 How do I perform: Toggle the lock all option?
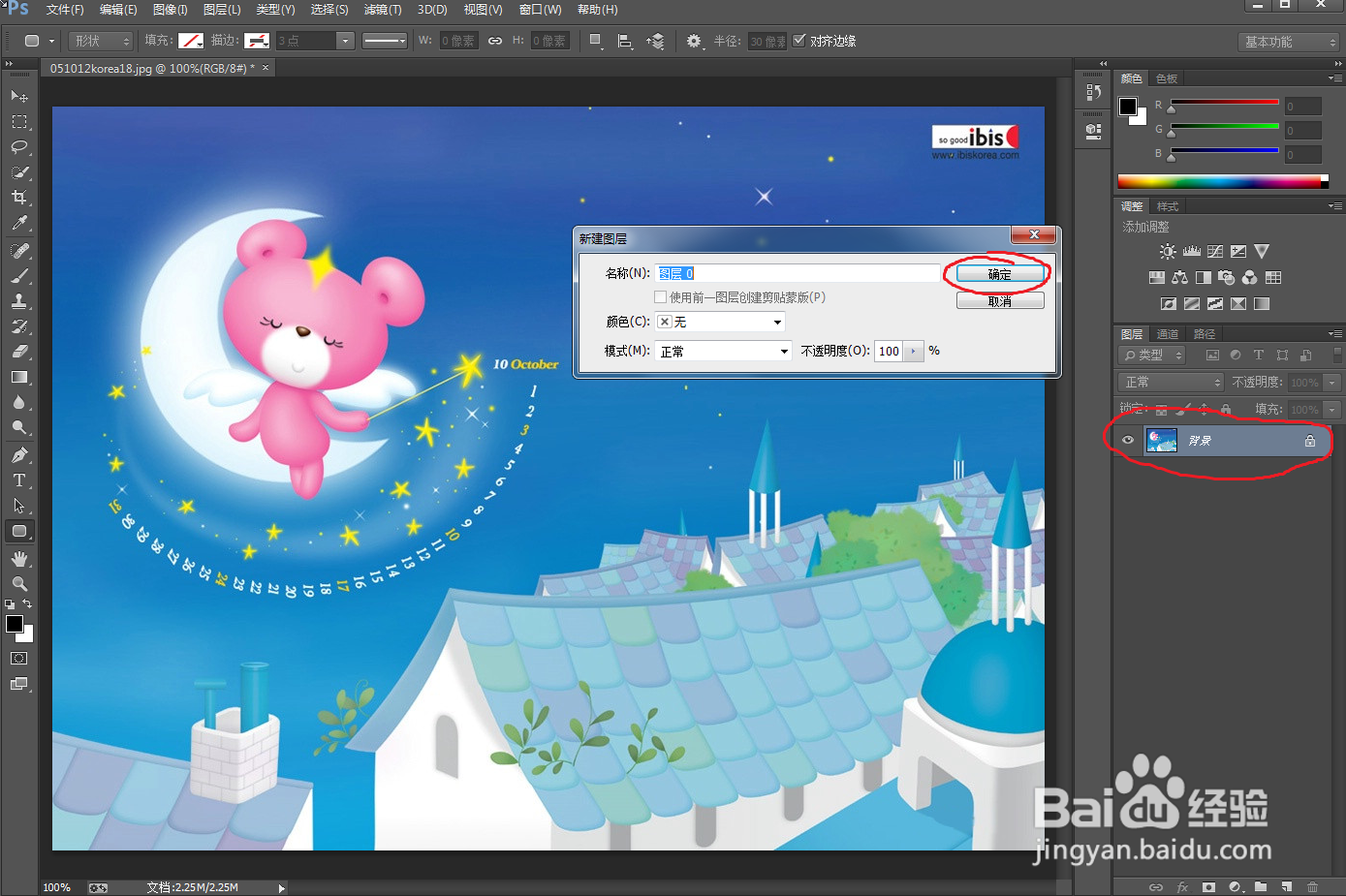[x=1226, y=409]
